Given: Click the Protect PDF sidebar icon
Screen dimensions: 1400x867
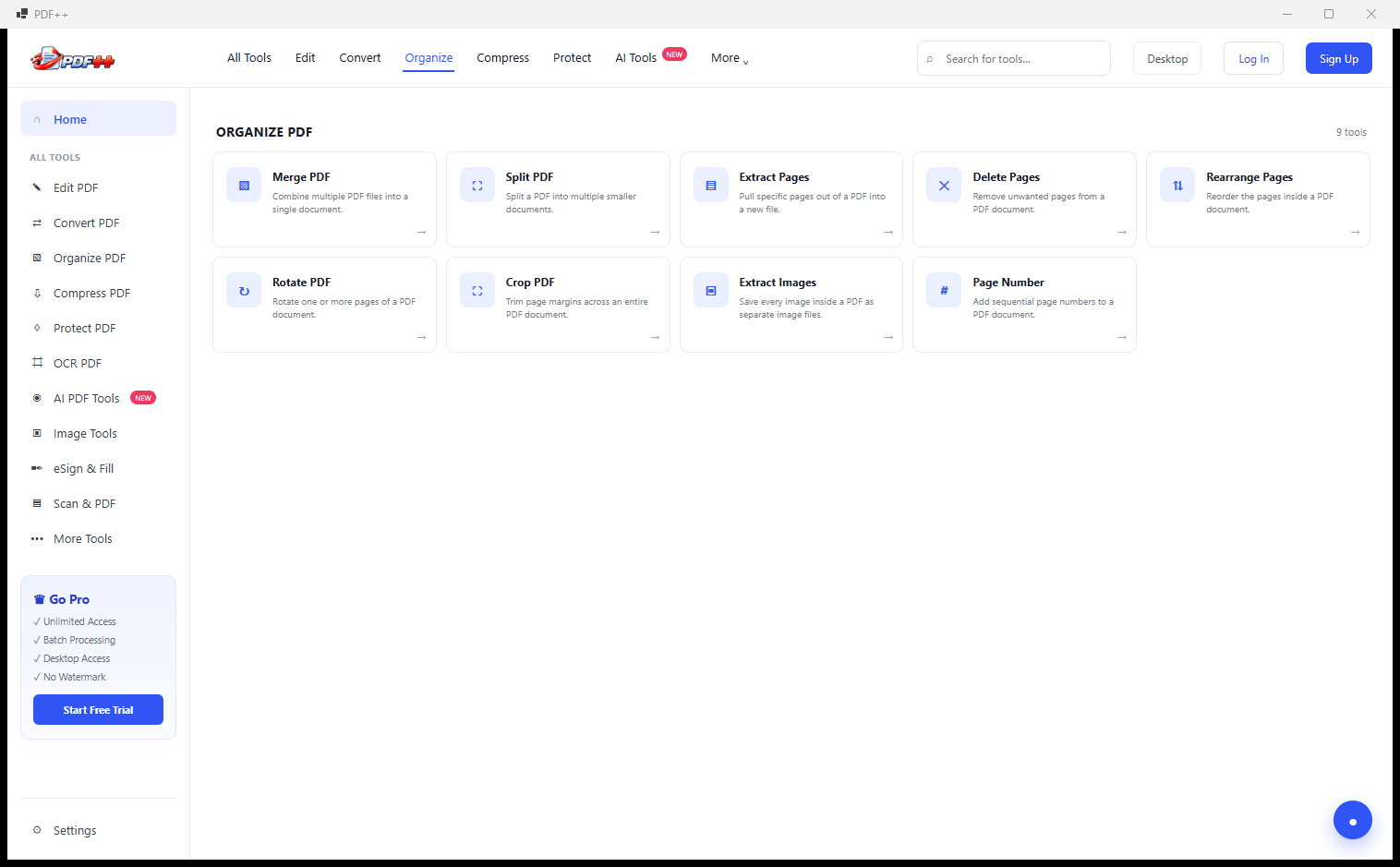Looking at the screenshot, I should [37, 328].
